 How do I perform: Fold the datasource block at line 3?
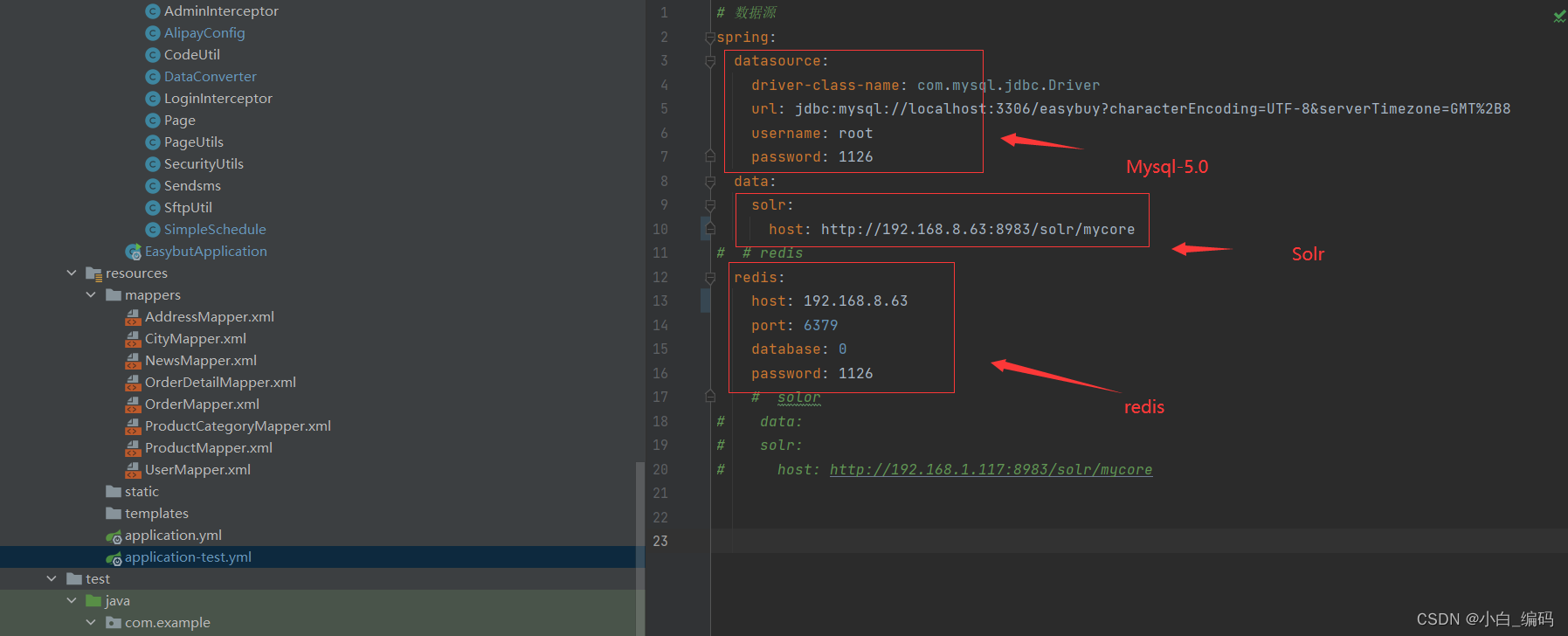(710, 61)
